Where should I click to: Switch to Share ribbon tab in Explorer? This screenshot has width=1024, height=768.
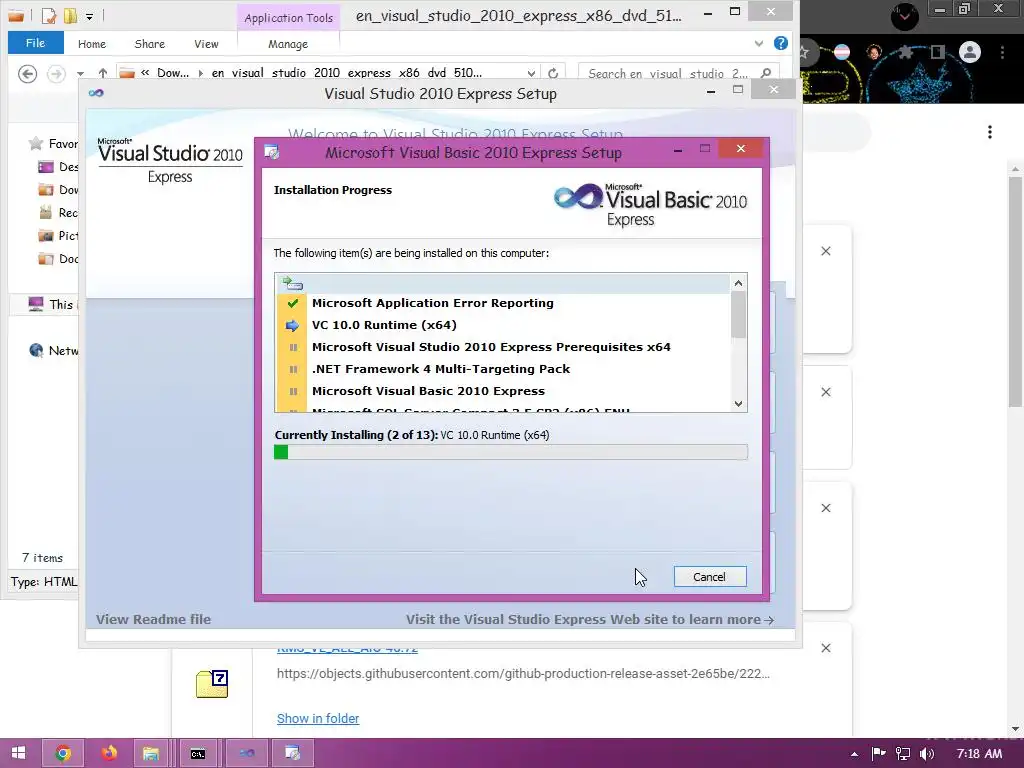click(x=150, y=44)
